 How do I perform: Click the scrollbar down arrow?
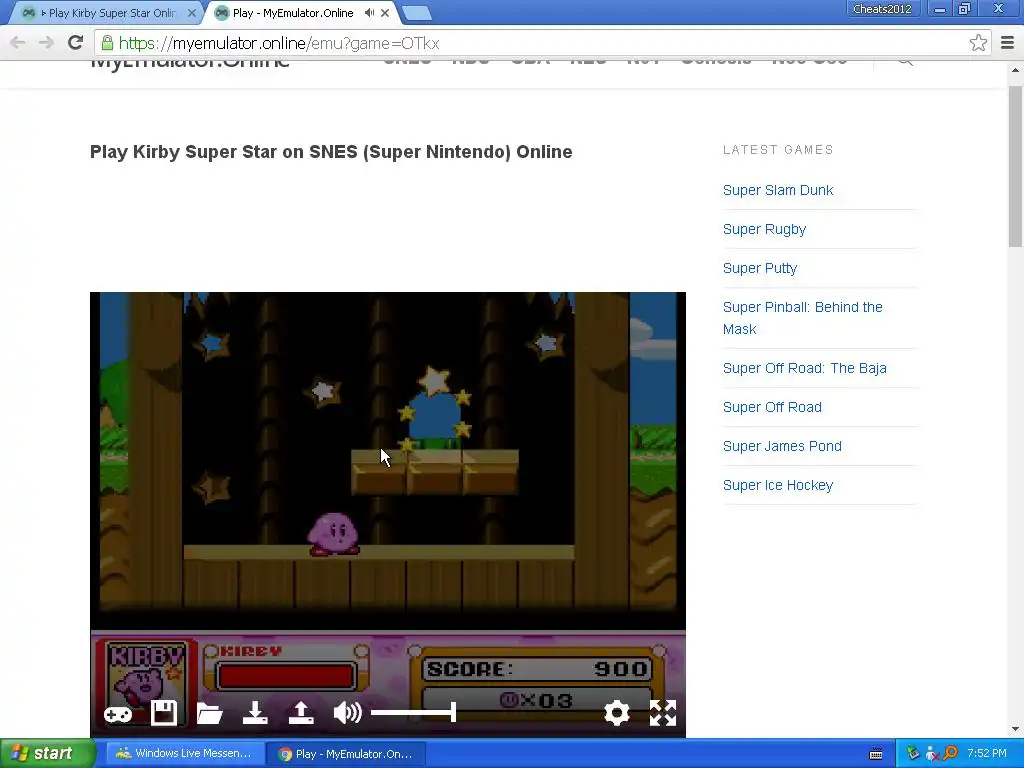[1015, 729]
